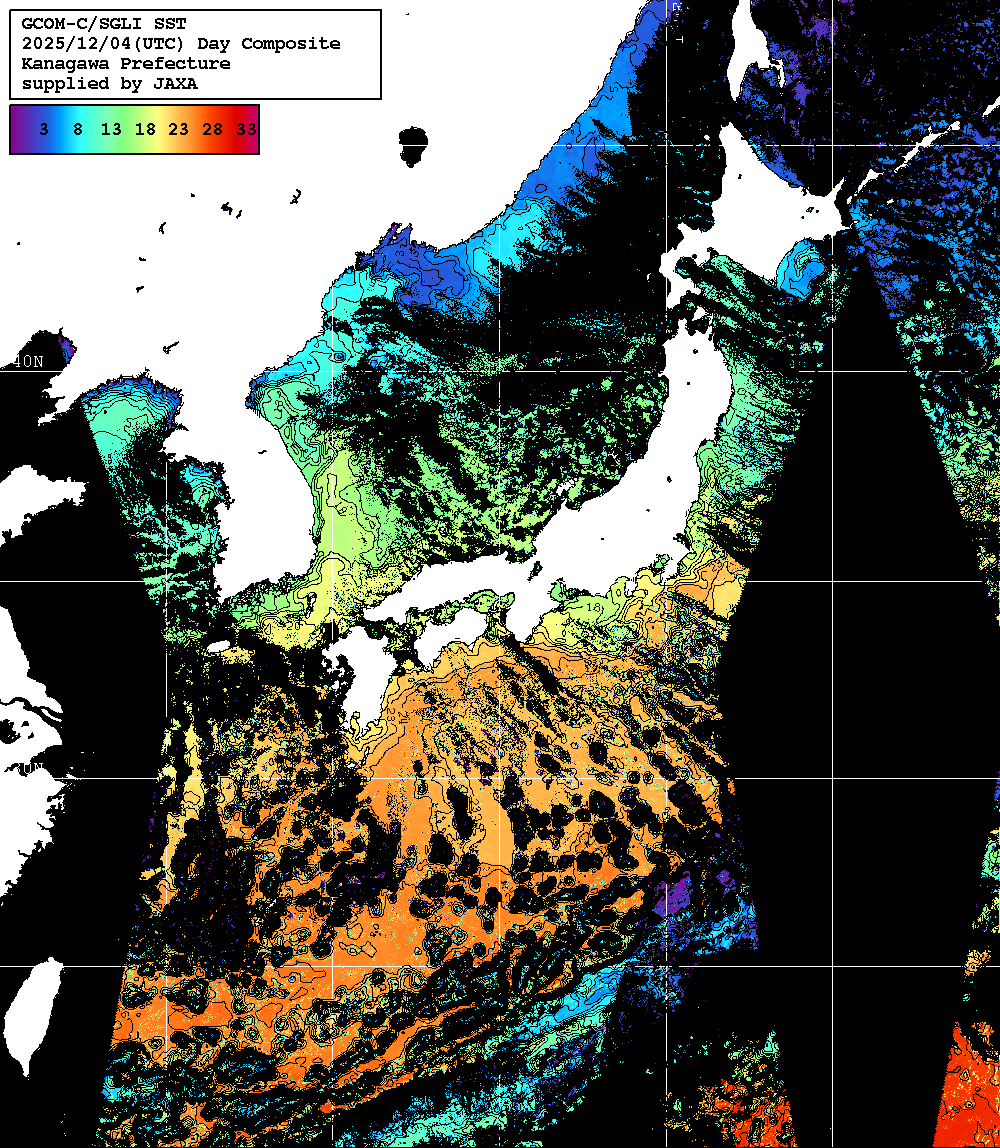The width and height of the screenshot is (1000, 1148).
Task: Pick the red 33 end of scale
Action: 247,129
